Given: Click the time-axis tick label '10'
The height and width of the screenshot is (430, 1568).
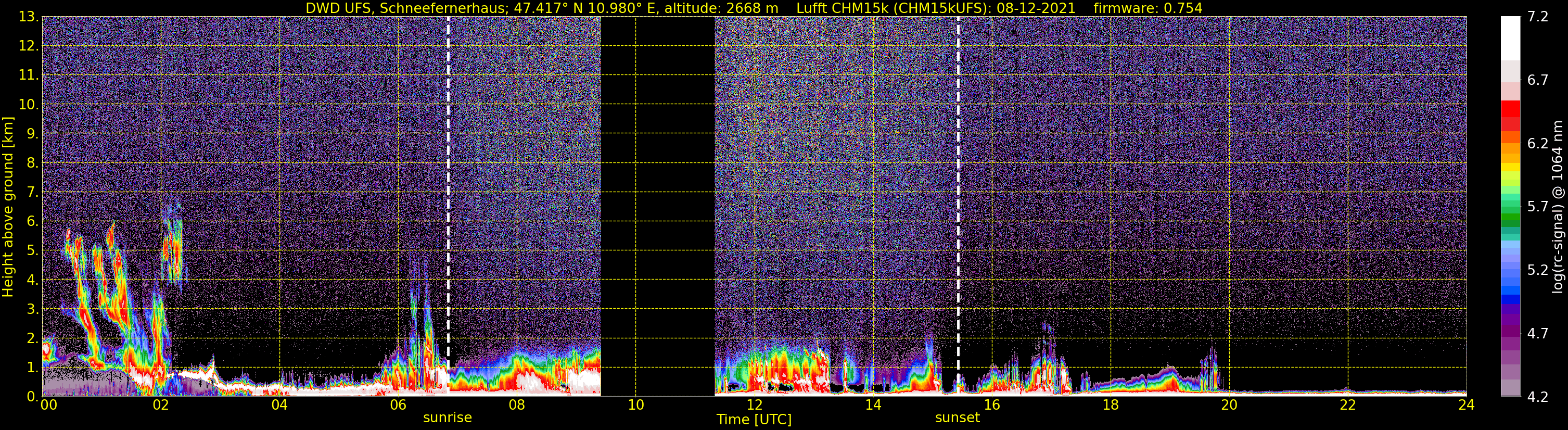Looking at the screenshot, I should [x=635, y=405].
